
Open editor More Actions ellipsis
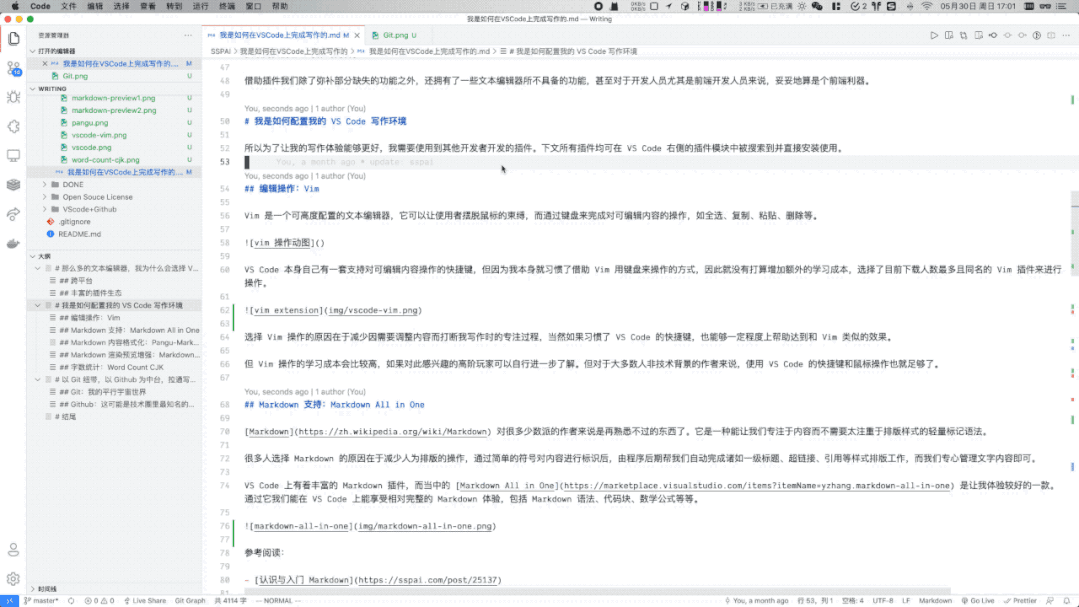pos(1066,35)
